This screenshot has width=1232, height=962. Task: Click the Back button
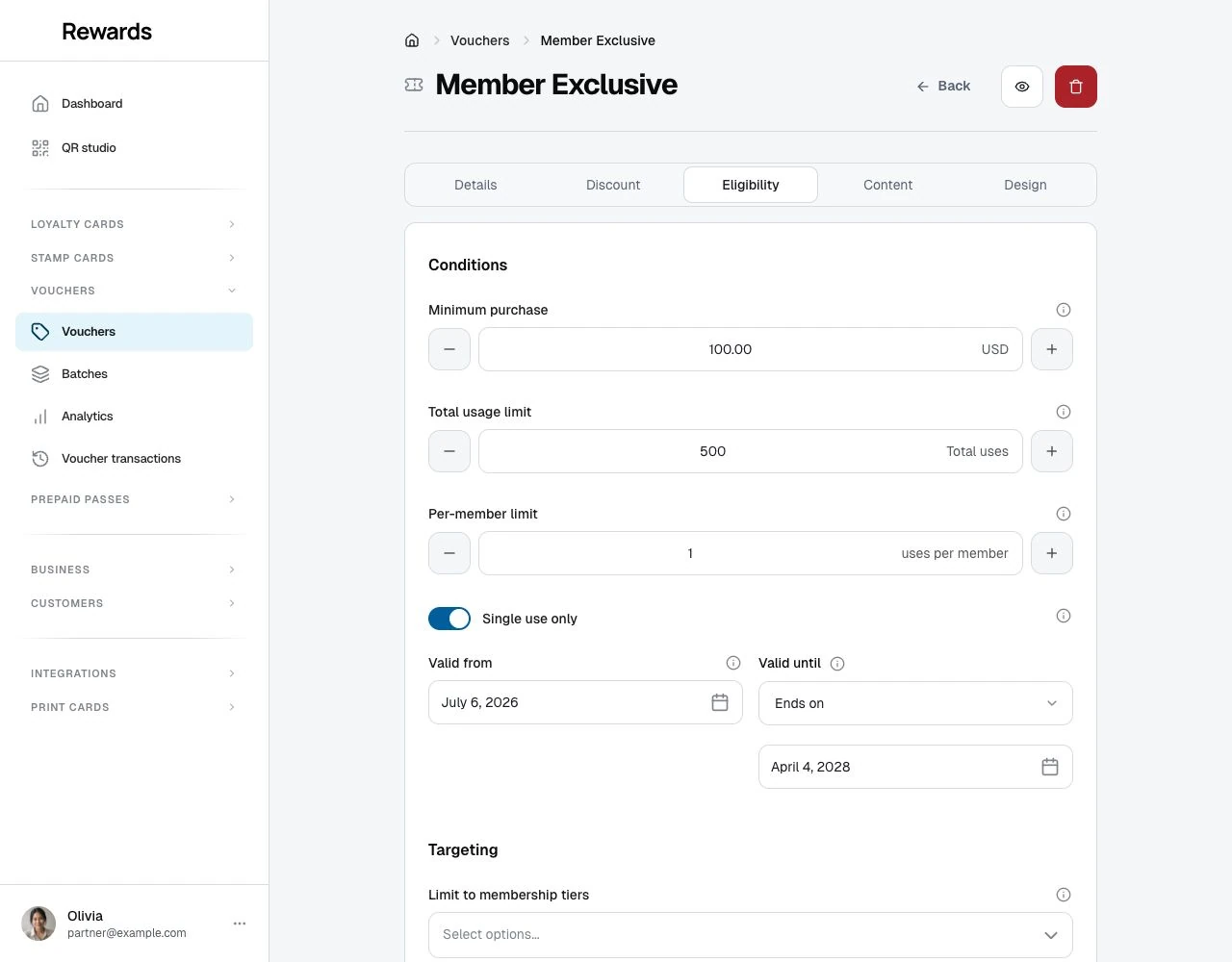click(x=943, y=86)
